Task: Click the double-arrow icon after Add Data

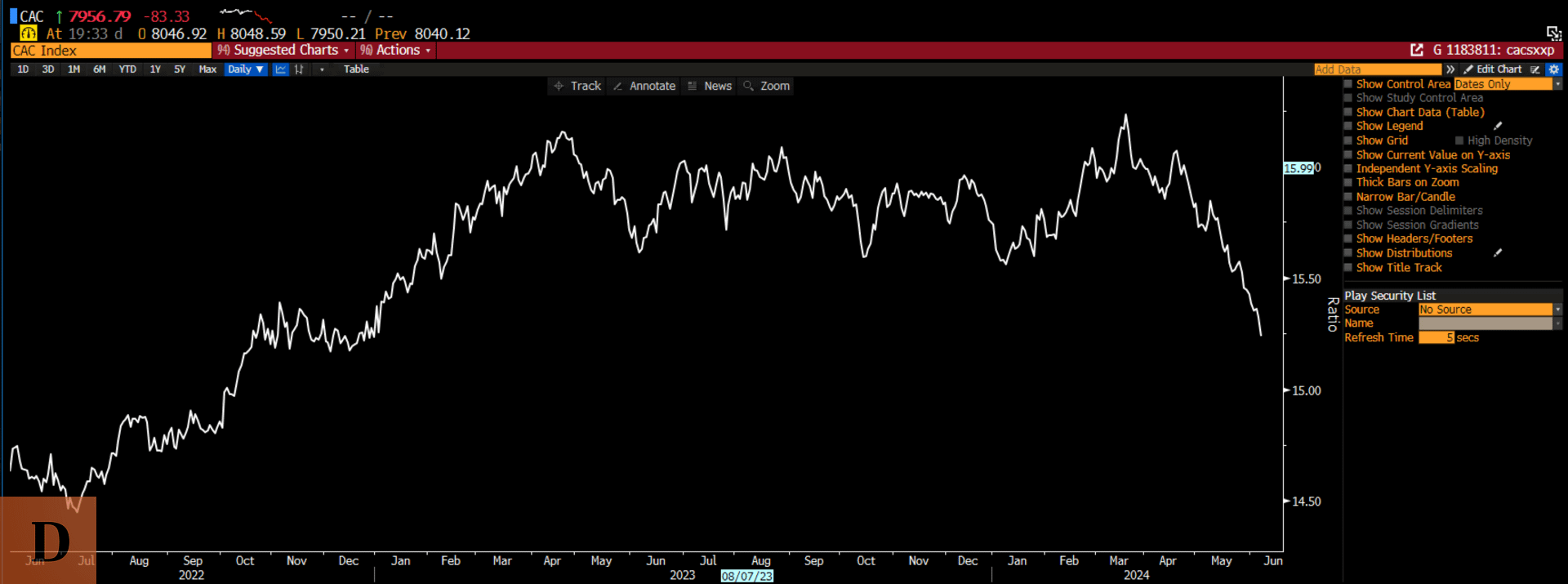Action: 1450,69
